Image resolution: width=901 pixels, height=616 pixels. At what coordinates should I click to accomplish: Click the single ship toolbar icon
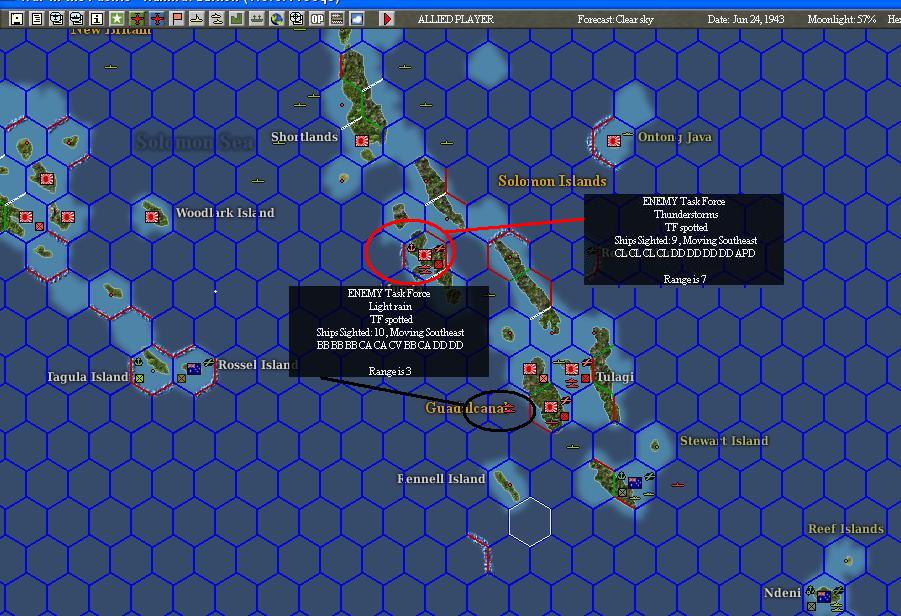197,19
